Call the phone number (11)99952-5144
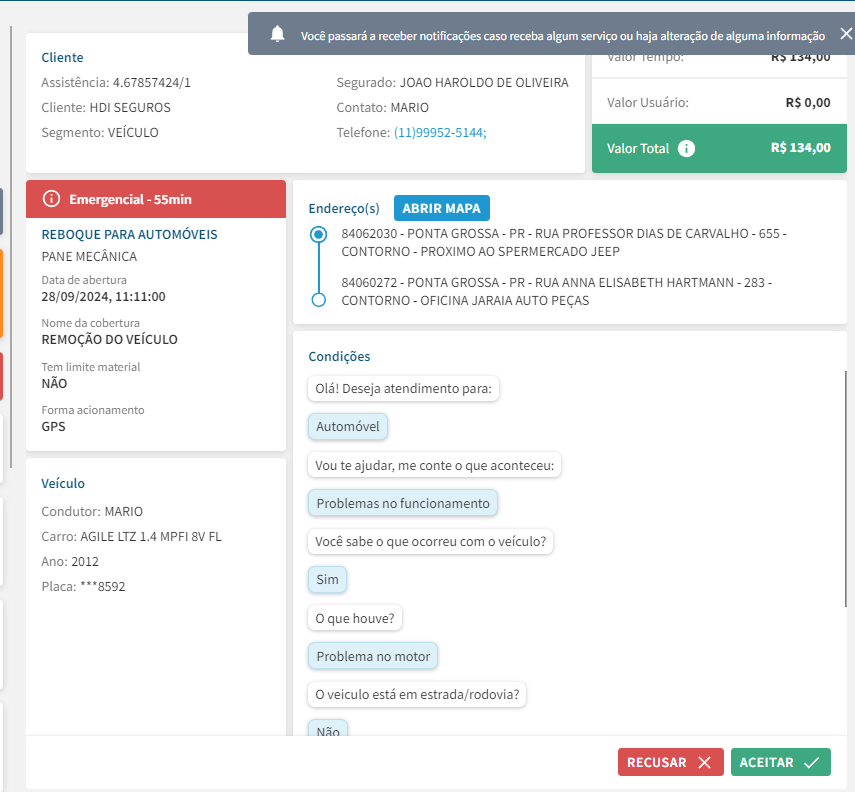 point(440,132)
